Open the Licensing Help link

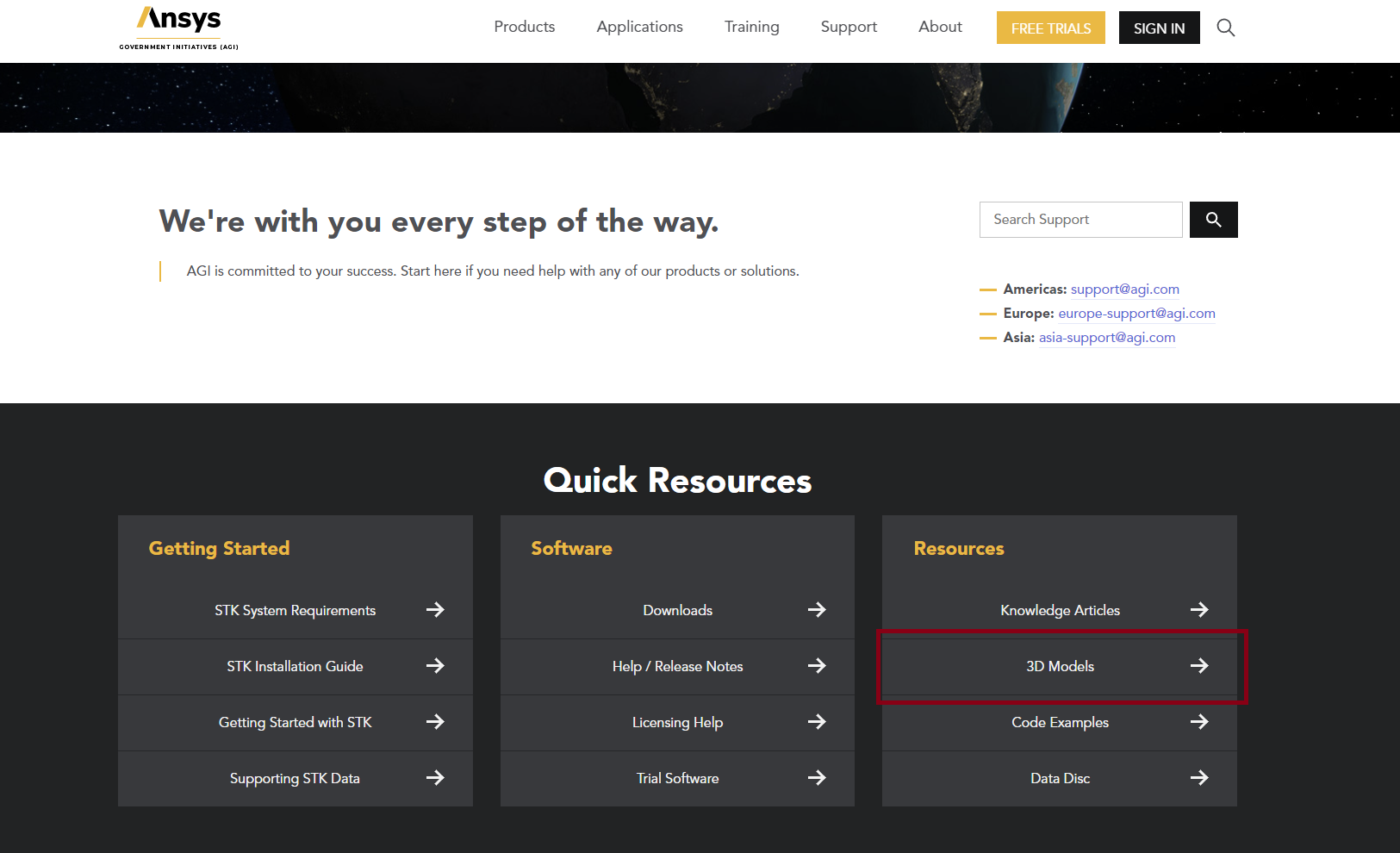677,722
